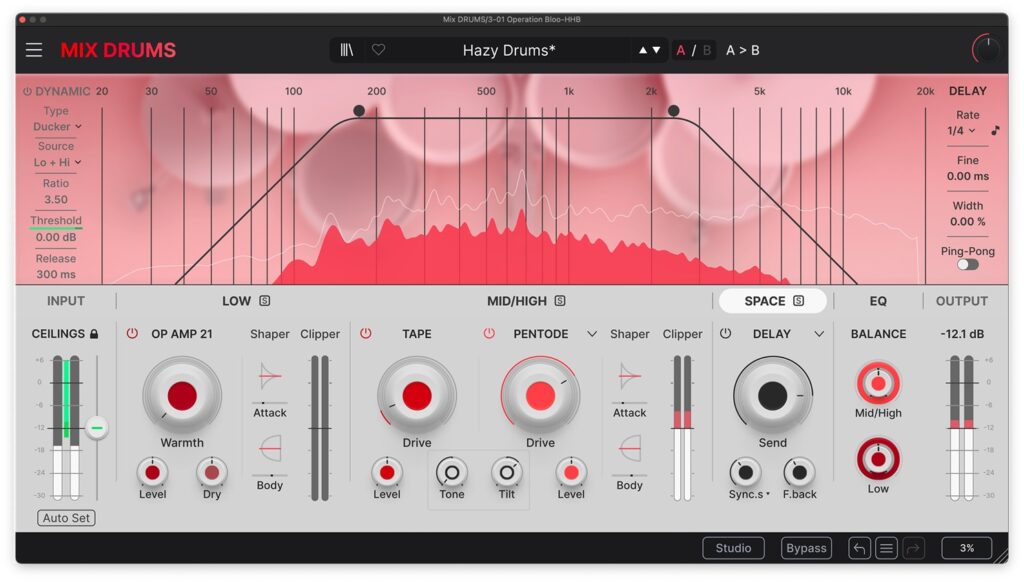This screenshot has width=1024, height=582.
Task: Click the LOW Shaper Body icon
Action: [x=270, y=449]
